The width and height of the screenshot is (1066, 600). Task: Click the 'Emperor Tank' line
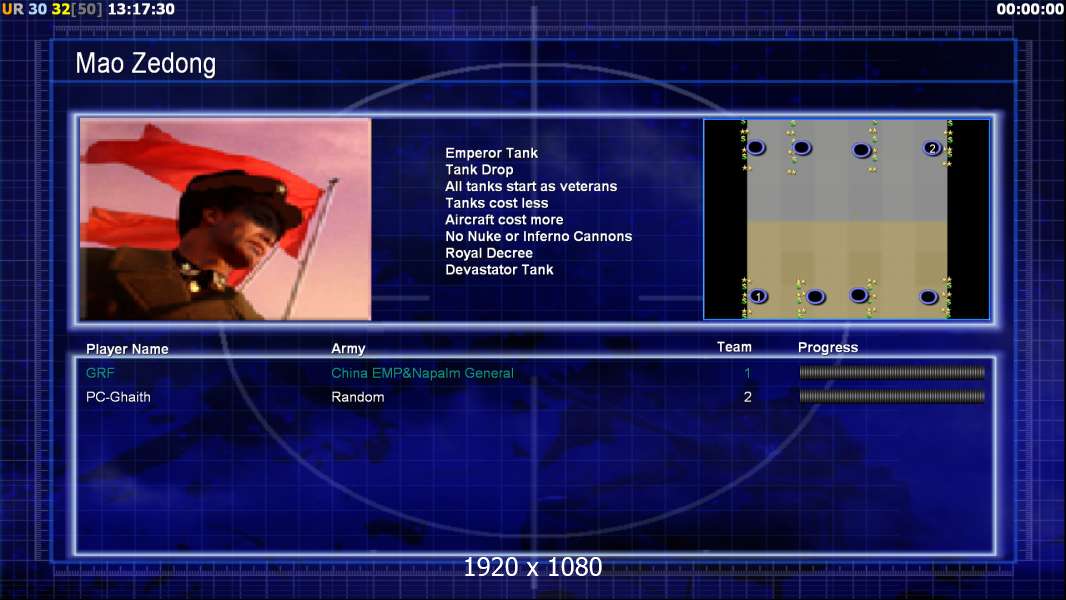click(x=492, y=153)
